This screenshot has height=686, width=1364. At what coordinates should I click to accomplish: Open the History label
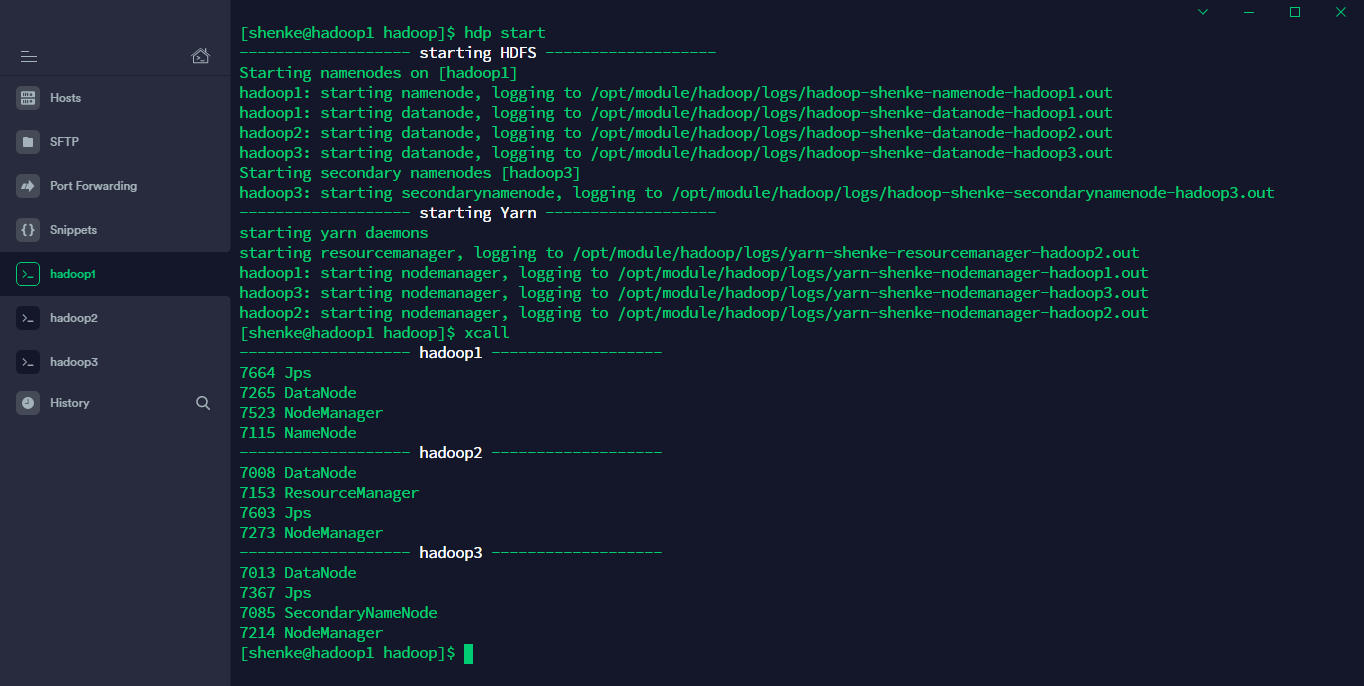(69, 403)
